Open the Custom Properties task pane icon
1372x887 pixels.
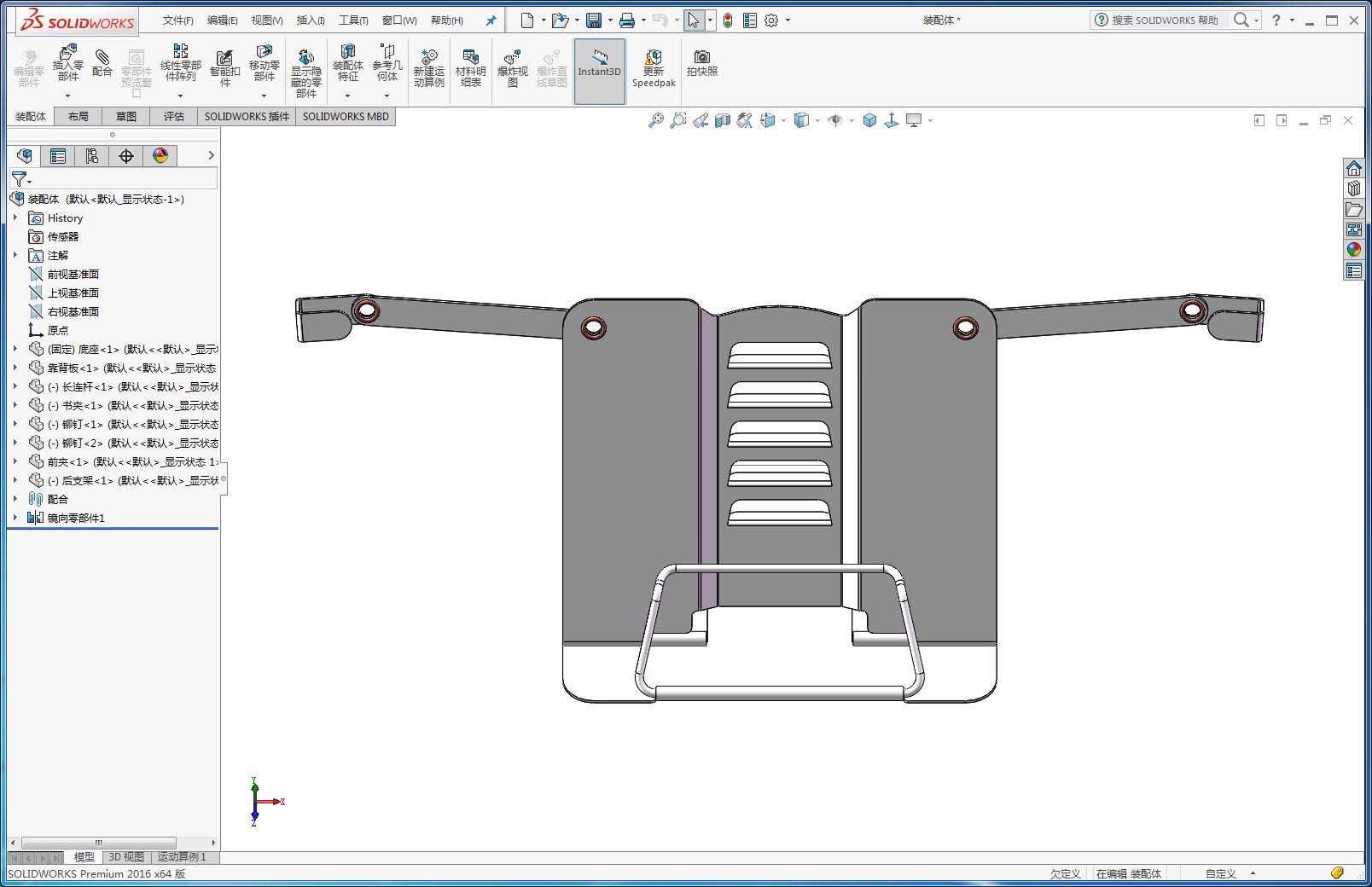tap(1354, 271)
